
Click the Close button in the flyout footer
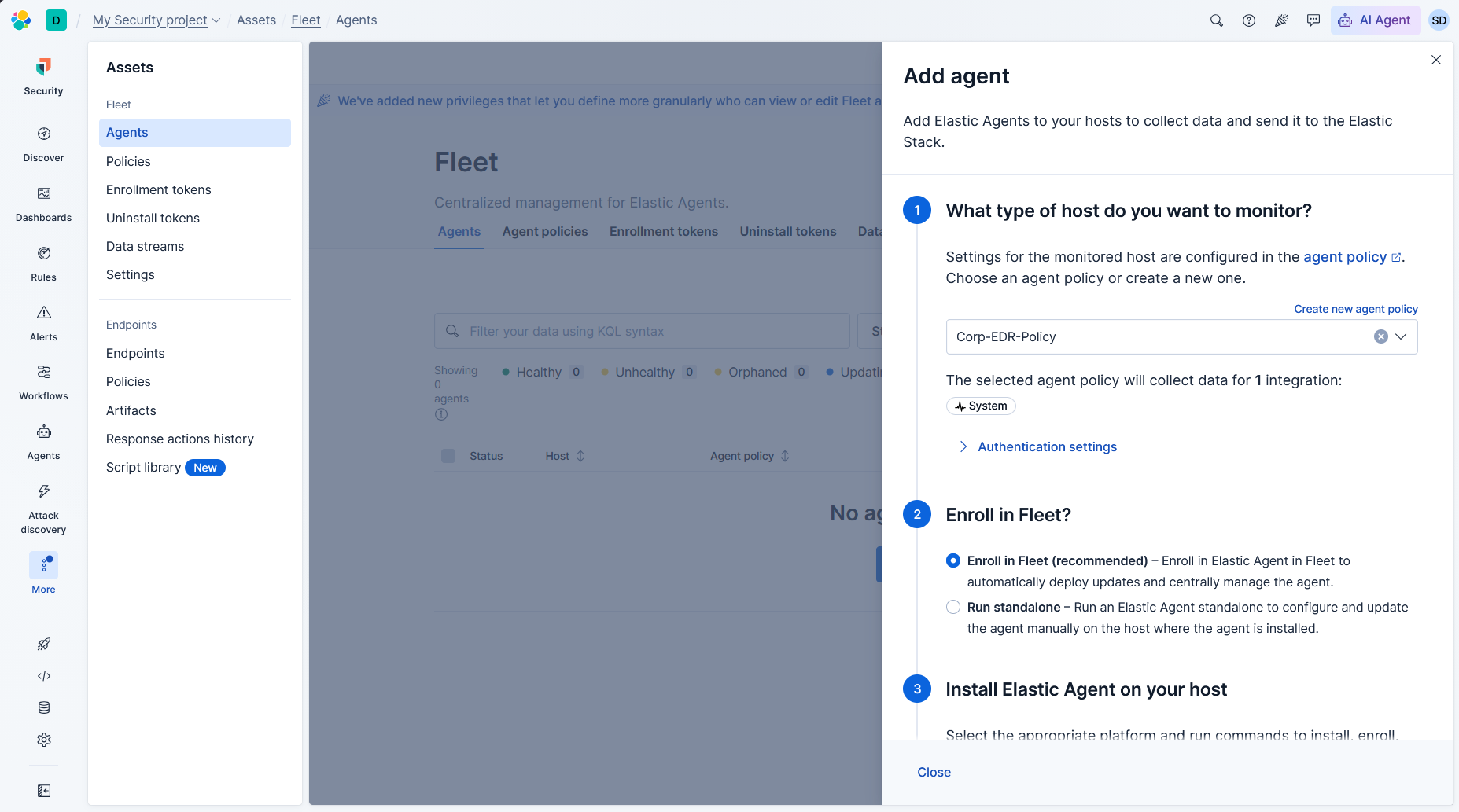(x=934, y=772)
